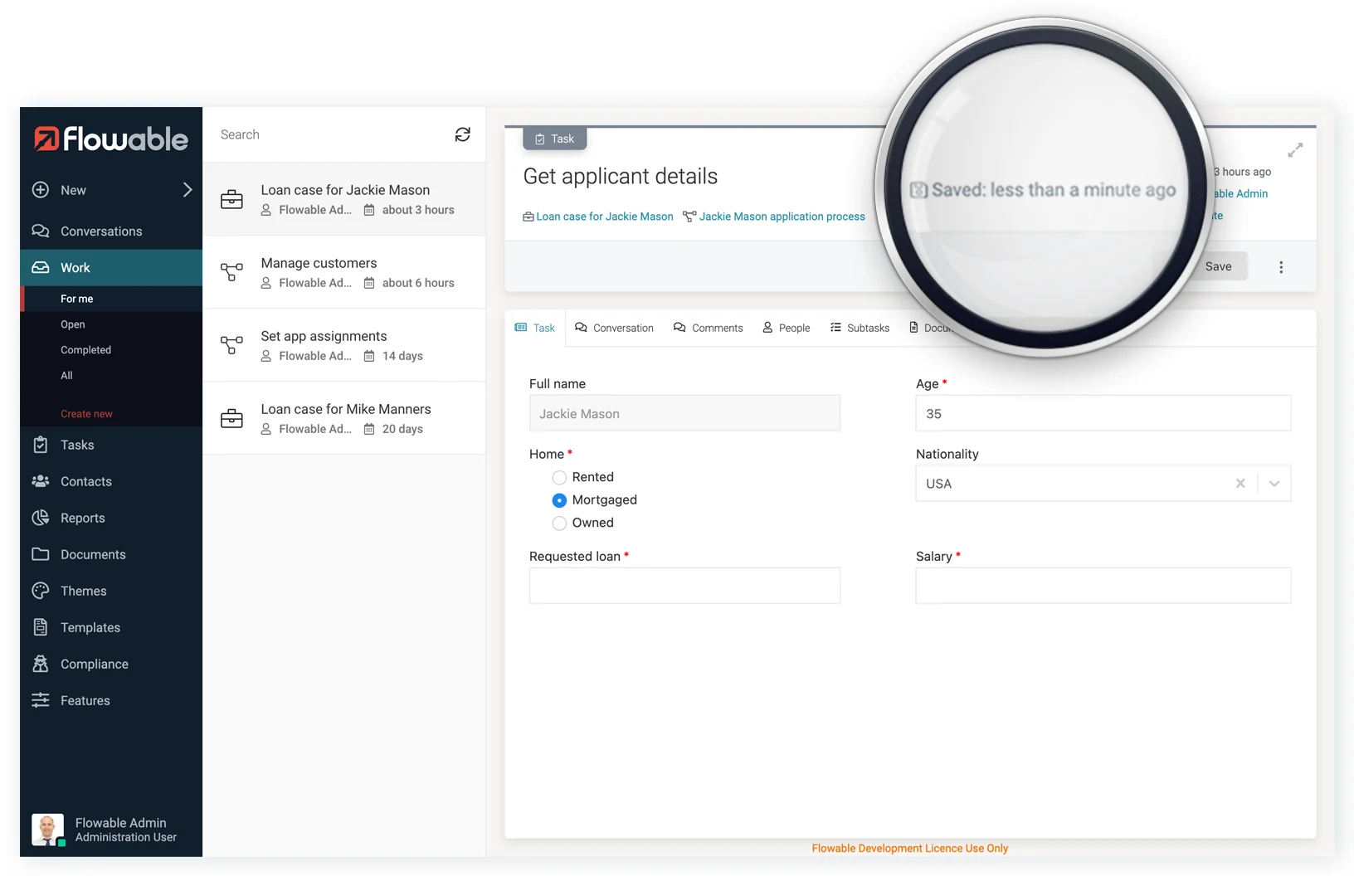Image resolution: width=1354 pixels, height=896 pixels.
Task: Select the Rented radio option
Action: point(559,477)
